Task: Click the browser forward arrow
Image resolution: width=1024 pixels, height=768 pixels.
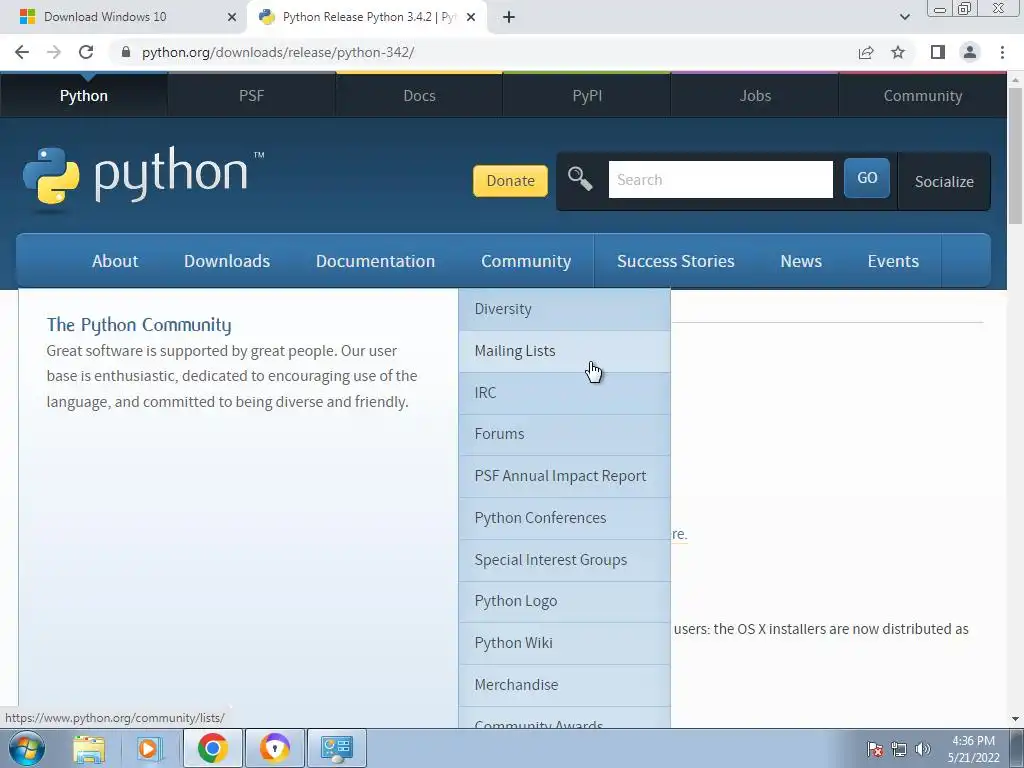Action: 54,52
